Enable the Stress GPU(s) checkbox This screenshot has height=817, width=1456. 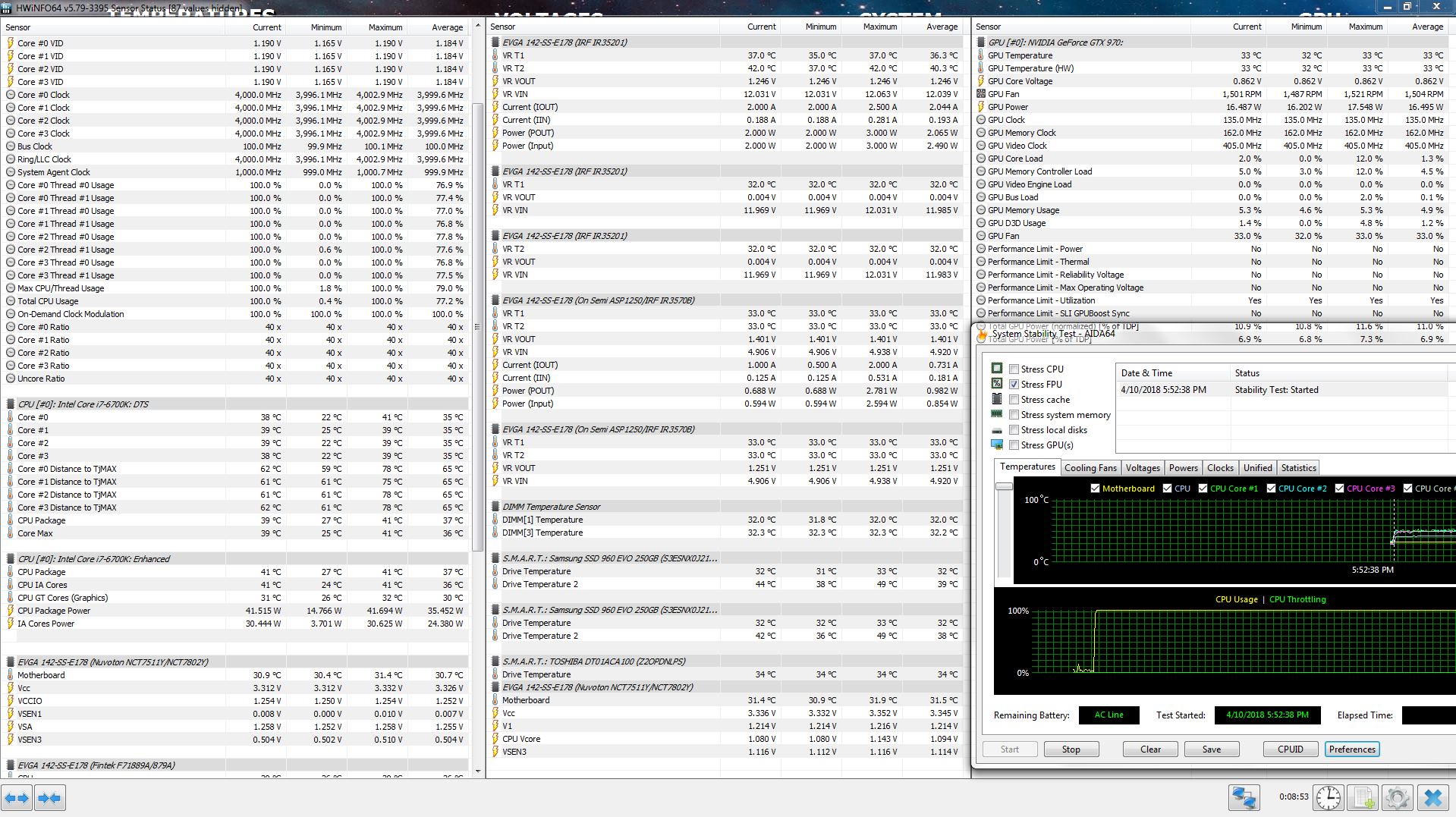pos(1014,445)
